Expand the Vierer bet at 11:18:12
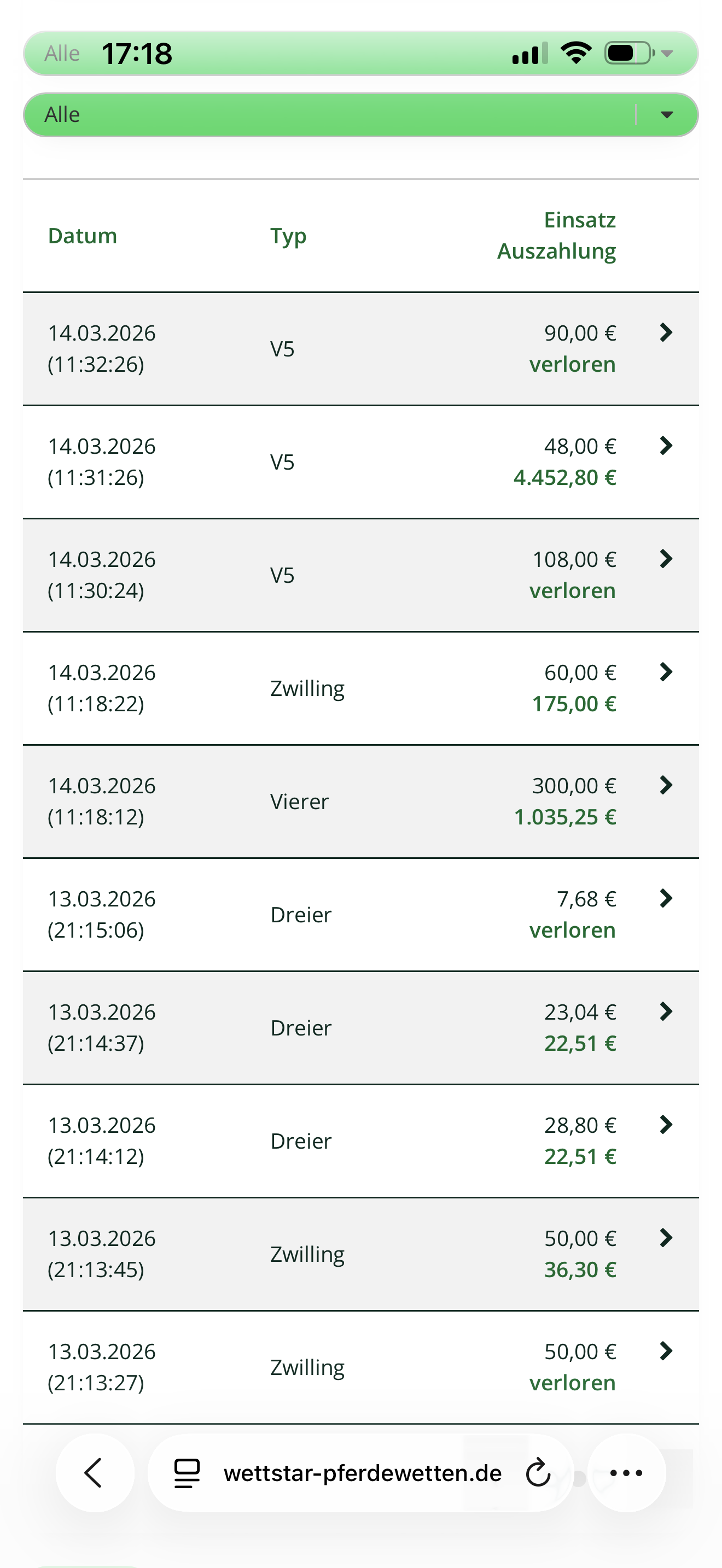The width and height of the screenshot is (722, 1568). point(666,785)
